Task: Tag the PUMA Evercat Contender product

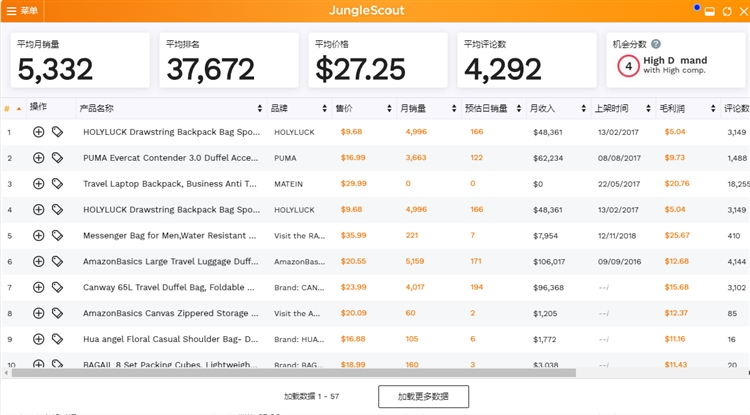Action: pos(57,158)
